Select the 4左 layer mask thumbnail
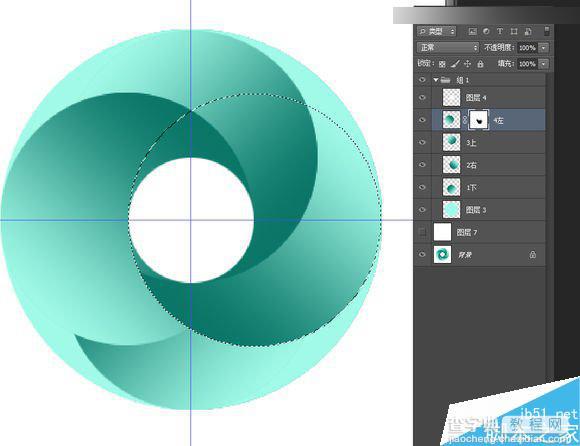 pos(479,120)
